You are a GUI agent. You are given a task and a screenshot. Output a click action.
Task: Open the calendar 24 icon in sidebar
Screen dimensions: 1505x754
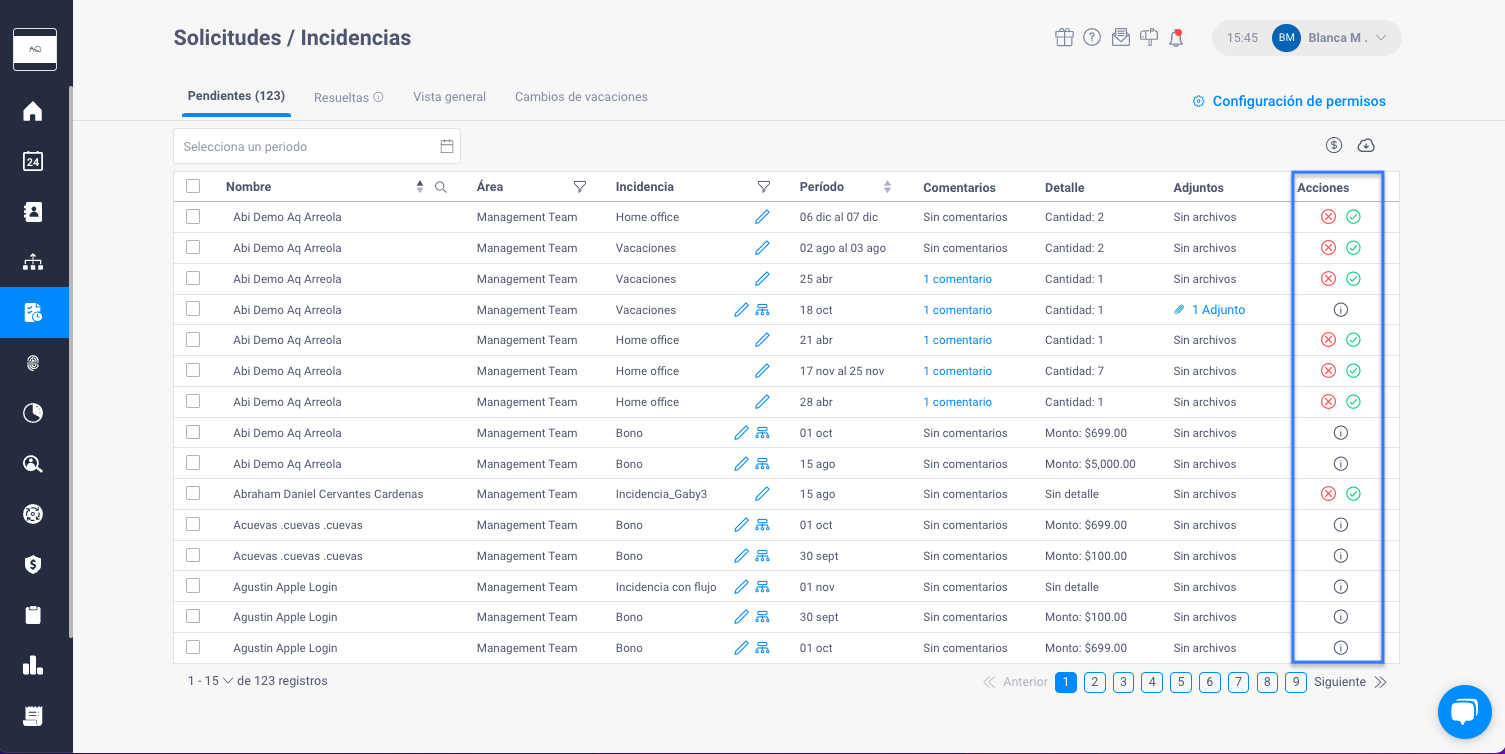[33, 161]
